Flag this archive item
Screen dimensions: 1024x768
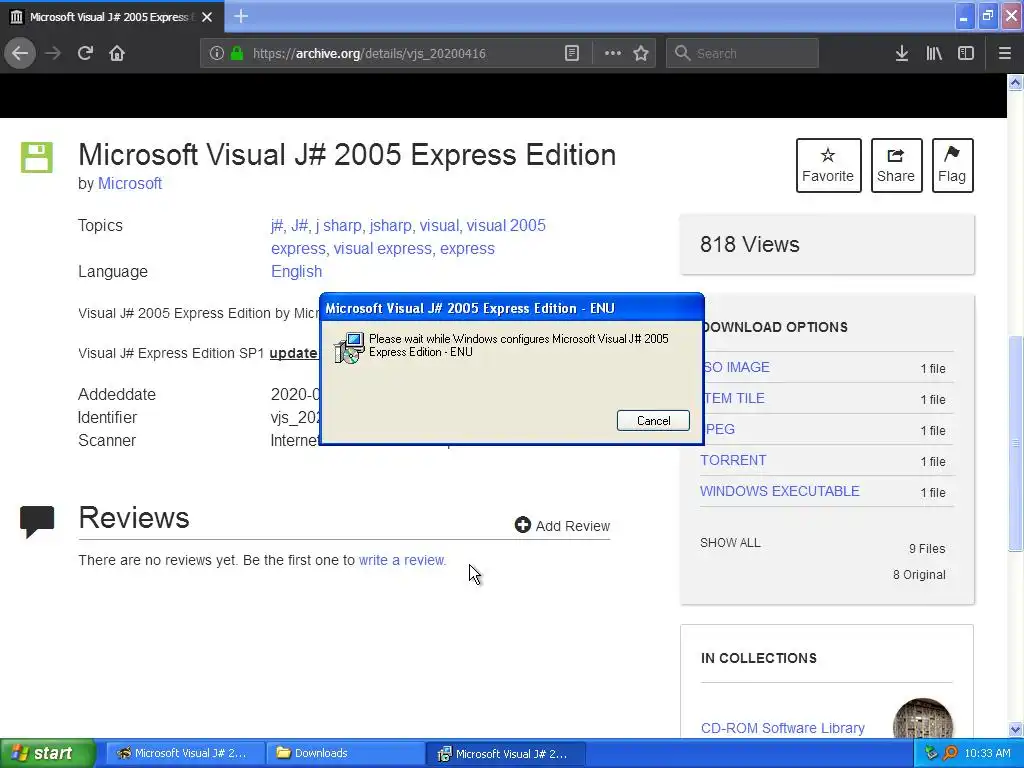click(x=952, y=165)
